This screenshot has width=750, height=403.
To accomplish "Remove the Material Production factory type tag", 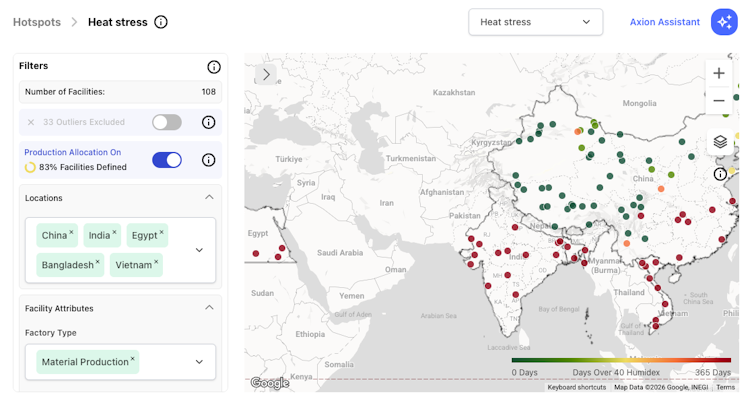I will tap(132, 359).
